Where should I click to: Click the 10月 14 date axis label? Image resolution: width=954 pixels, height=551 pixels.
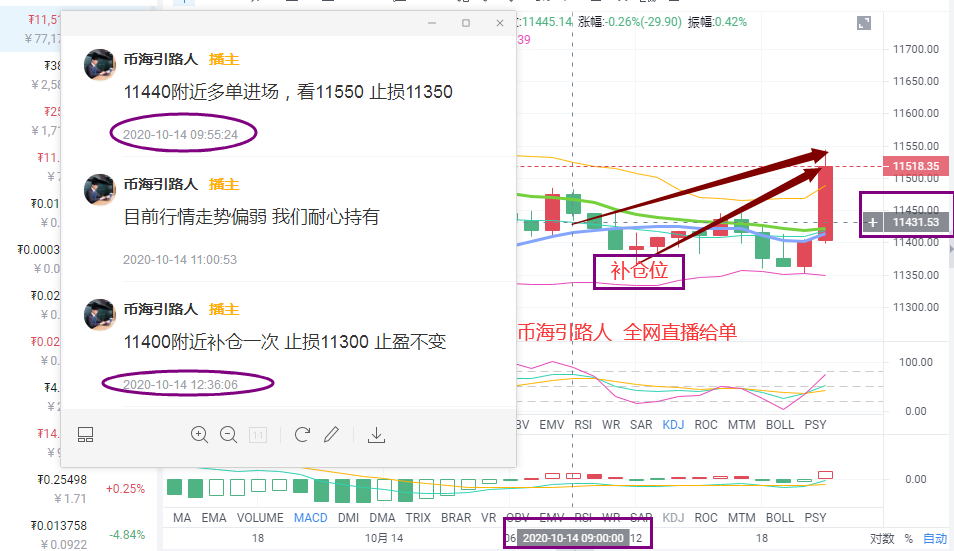[384, 538]
